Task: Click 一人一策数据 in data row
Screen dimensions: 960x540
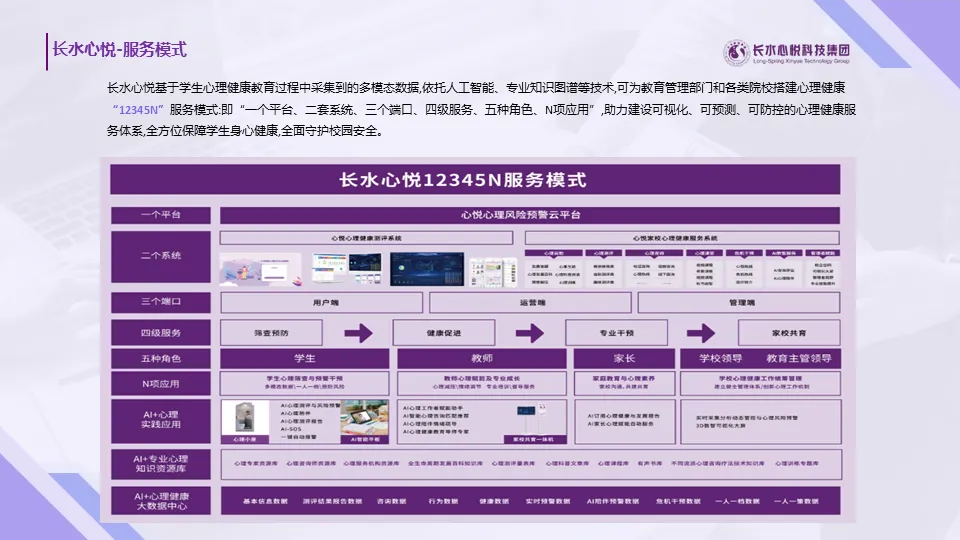Action: click(x=796, y=501)
